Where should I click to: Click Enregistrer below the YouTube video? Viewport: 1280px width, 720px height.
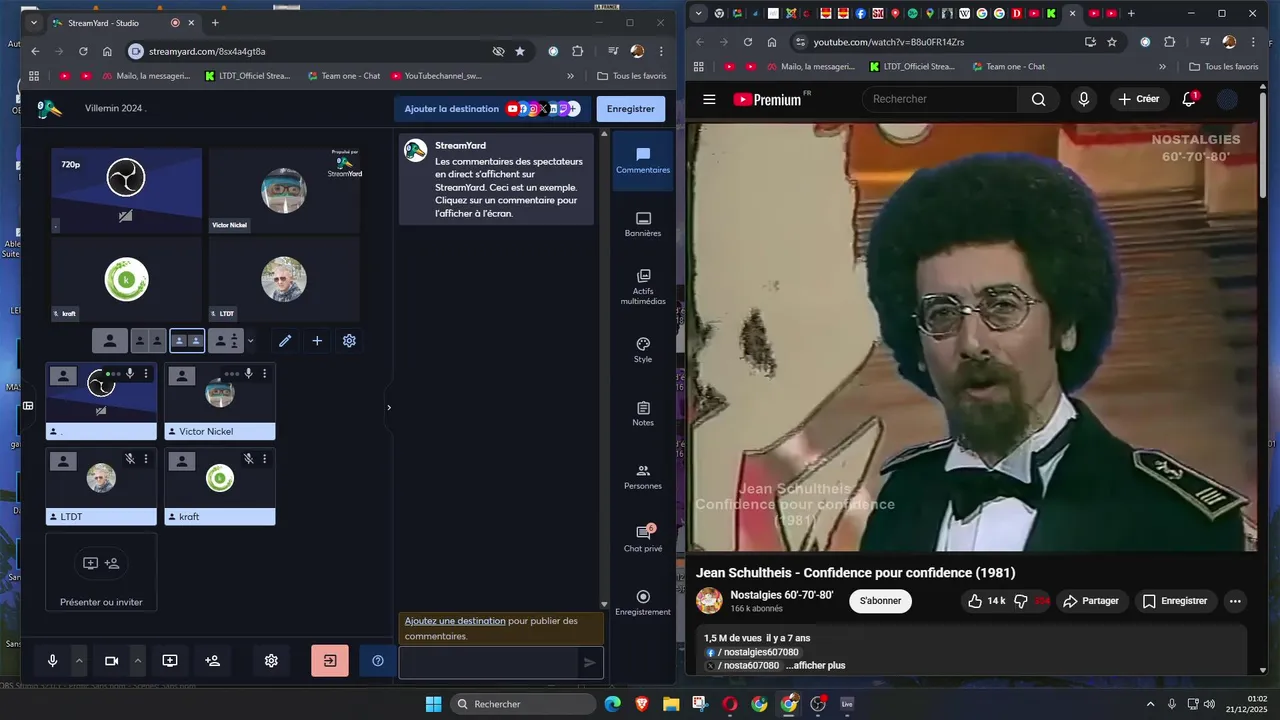(1175, 601)
